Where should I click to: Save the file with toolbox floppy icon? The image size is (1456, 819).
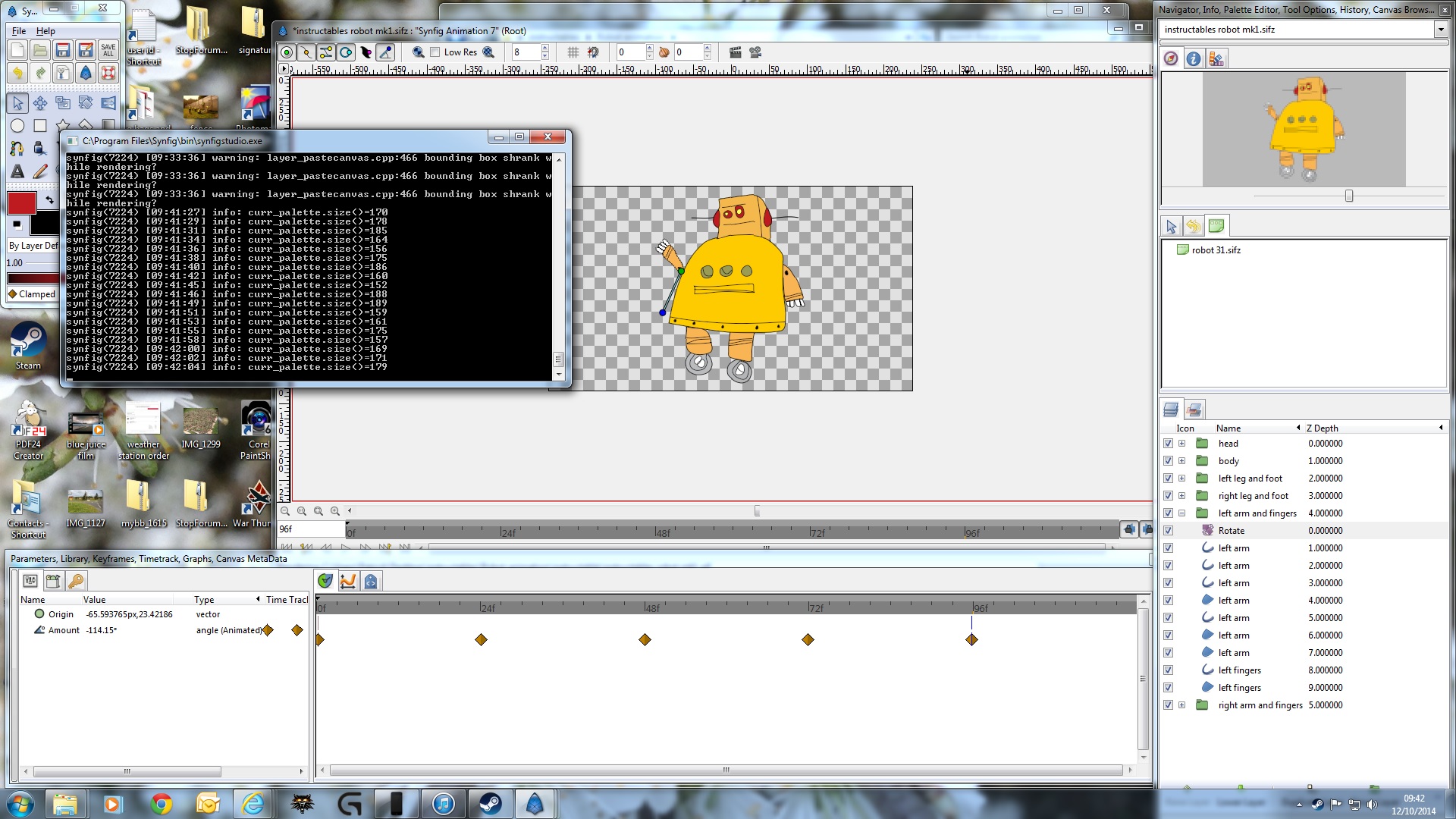(x=63, y=50)
